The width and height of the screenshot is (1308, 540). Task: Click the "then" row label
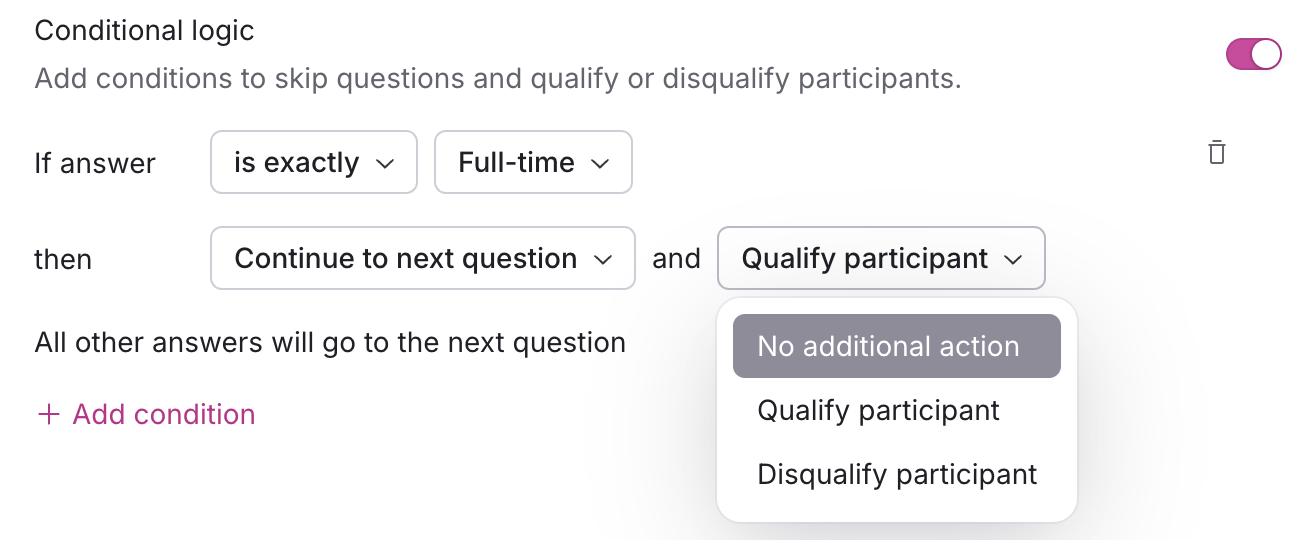63,260
